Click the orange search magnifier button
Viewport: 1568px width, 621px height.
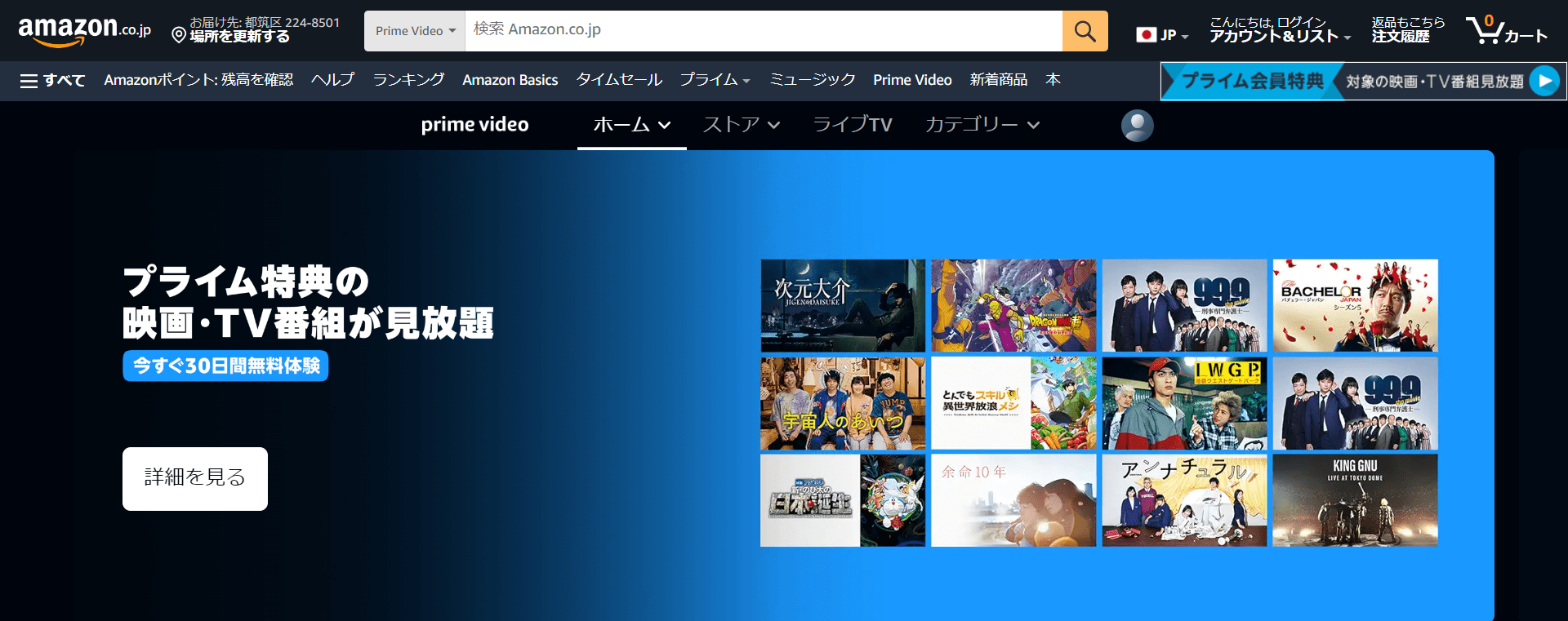click(x=1085, y=31)
